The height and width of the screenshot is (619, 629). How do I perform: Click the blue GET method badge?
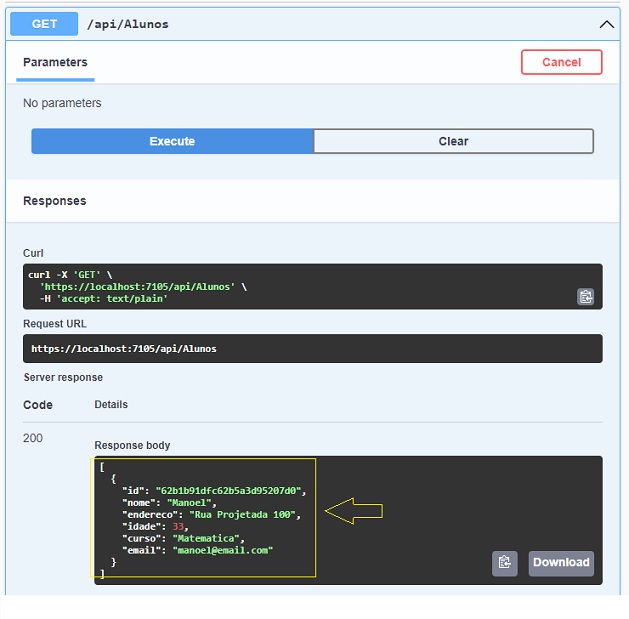point(44,24)
